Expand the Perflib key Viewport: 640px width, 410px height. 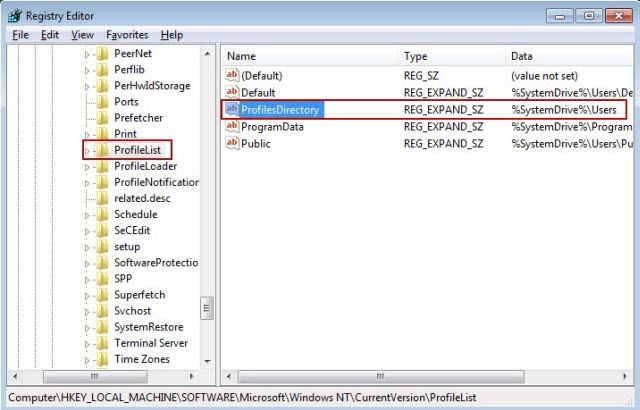click(87, 71)
